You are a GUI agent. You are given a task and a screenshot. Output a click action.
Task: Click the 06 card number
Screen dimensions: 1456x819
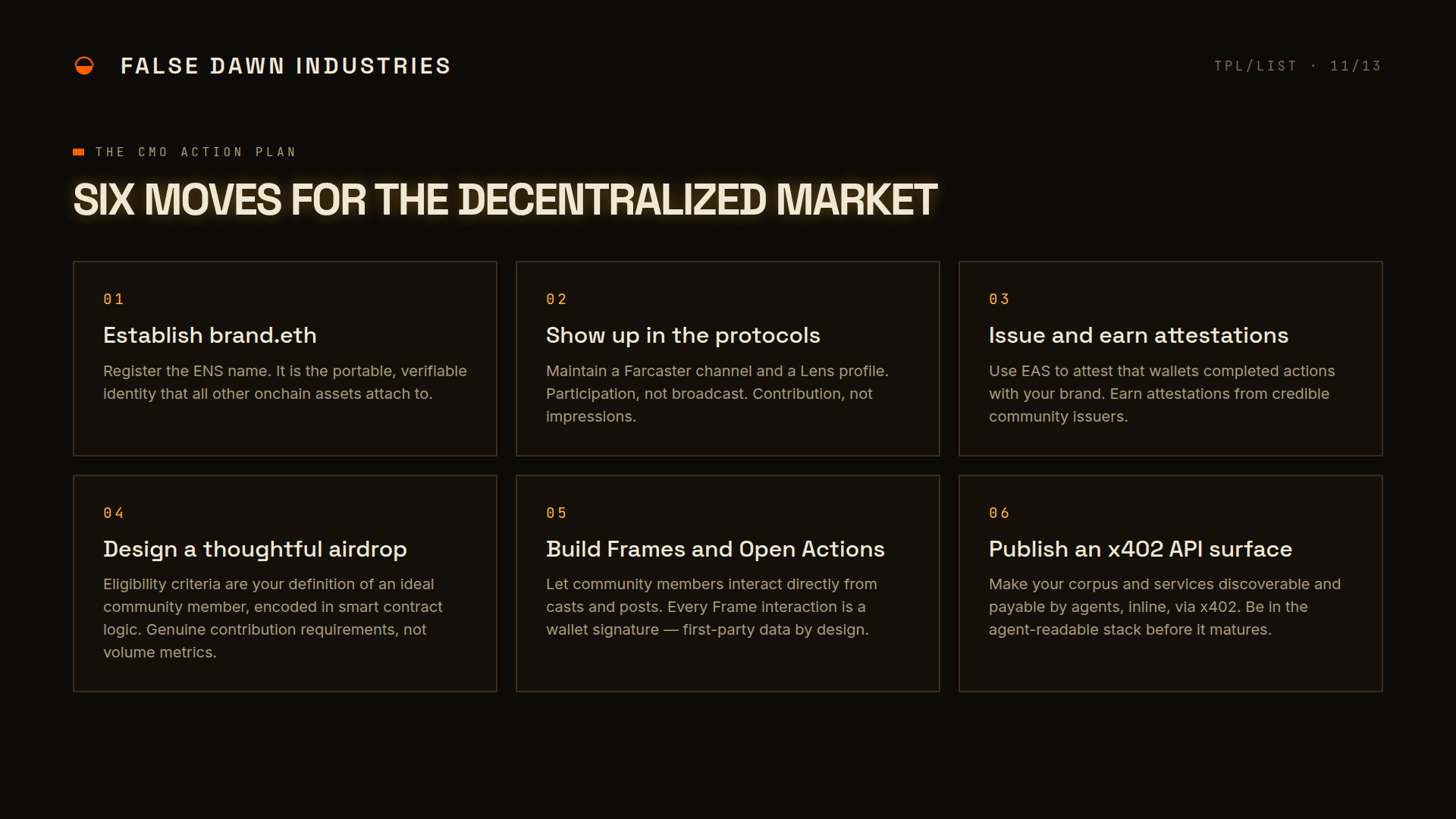pos(999,513)
